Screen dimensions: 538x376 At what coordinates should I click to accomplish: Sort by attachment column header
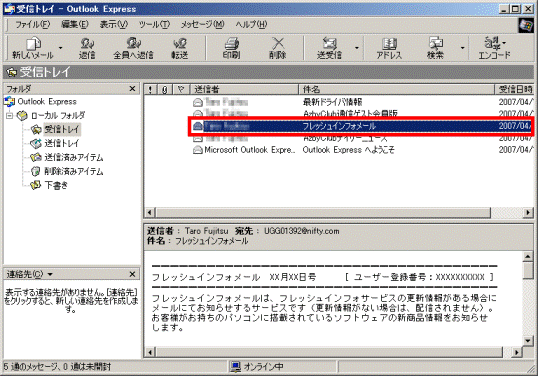(x=165, y=90)
